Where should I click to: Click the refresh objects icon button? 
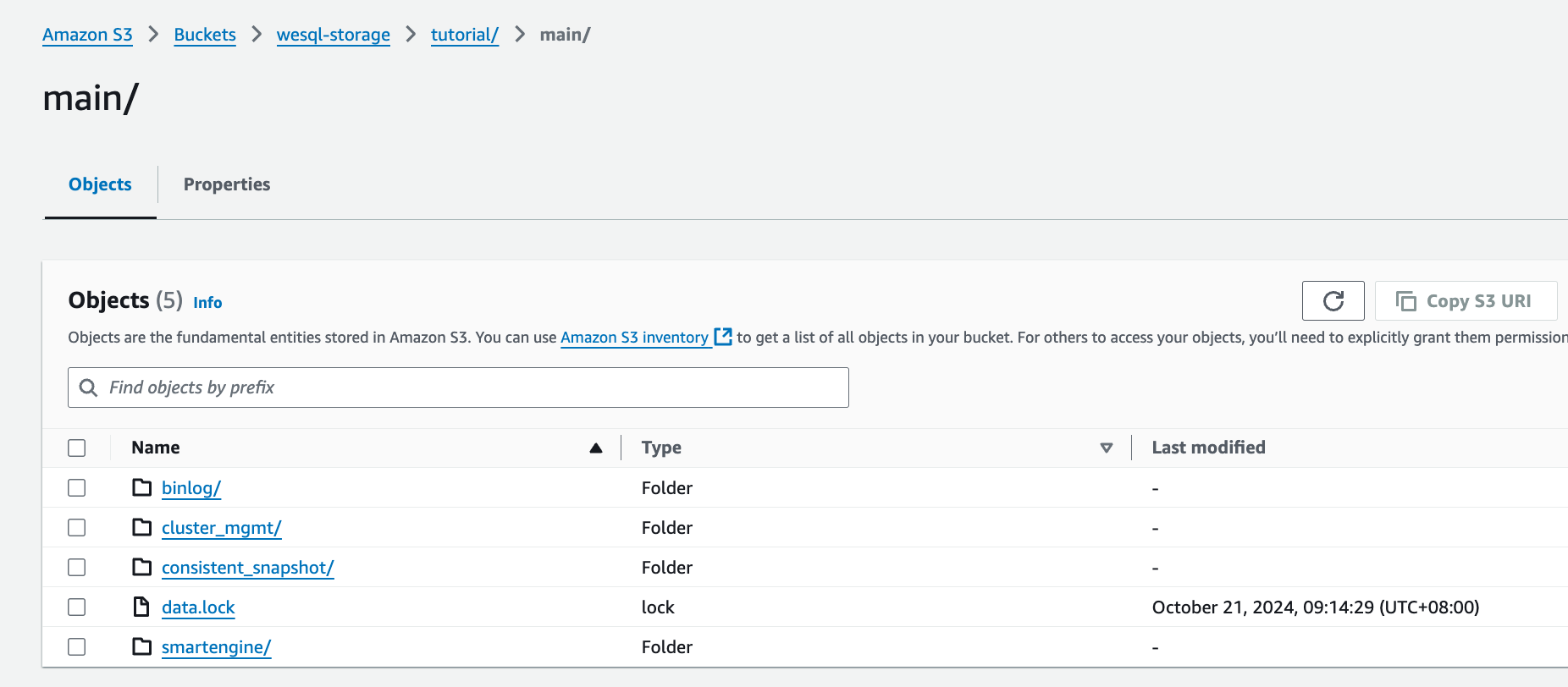click(x=1333, y=301)
